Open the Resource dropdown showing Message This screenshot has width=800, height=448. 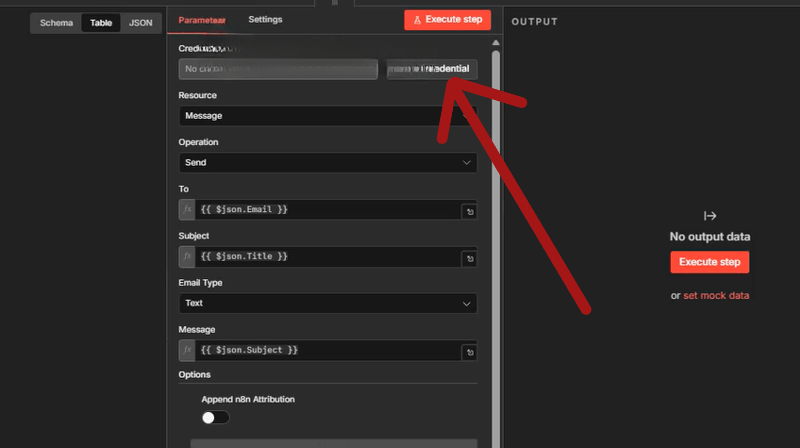coord(328,116)
